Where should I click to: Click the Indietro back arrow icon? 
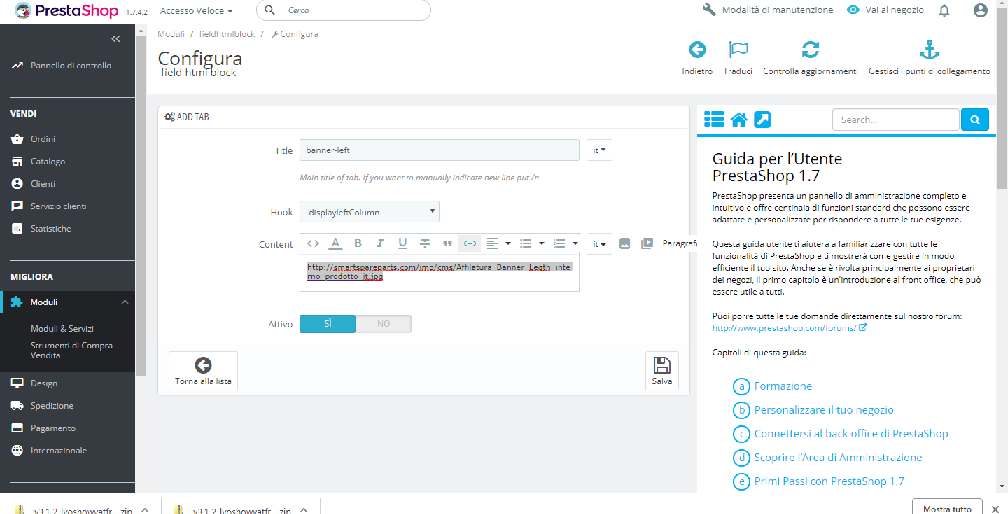pos(697,49)
